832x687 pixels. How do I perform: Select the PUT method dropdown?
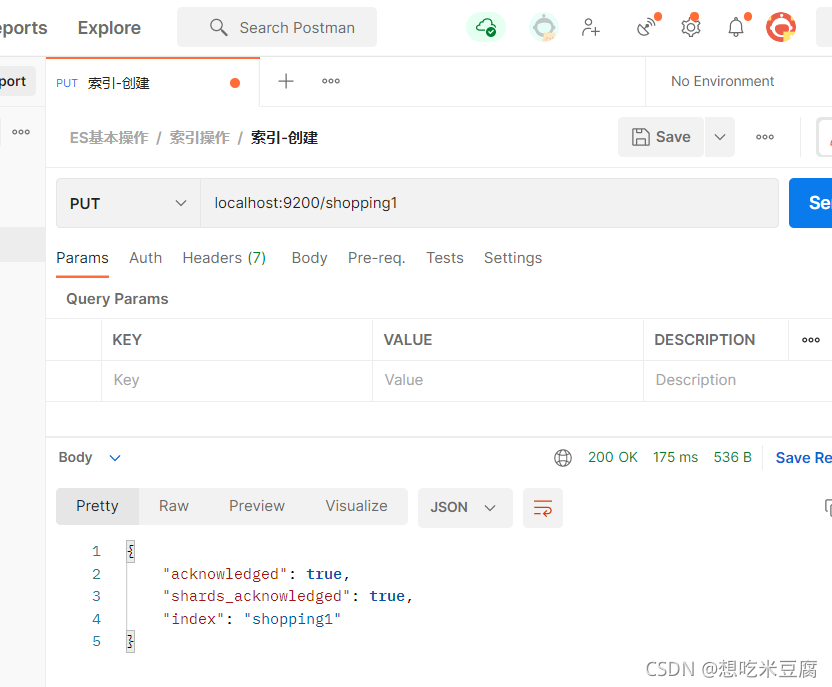tap(128, 203)
